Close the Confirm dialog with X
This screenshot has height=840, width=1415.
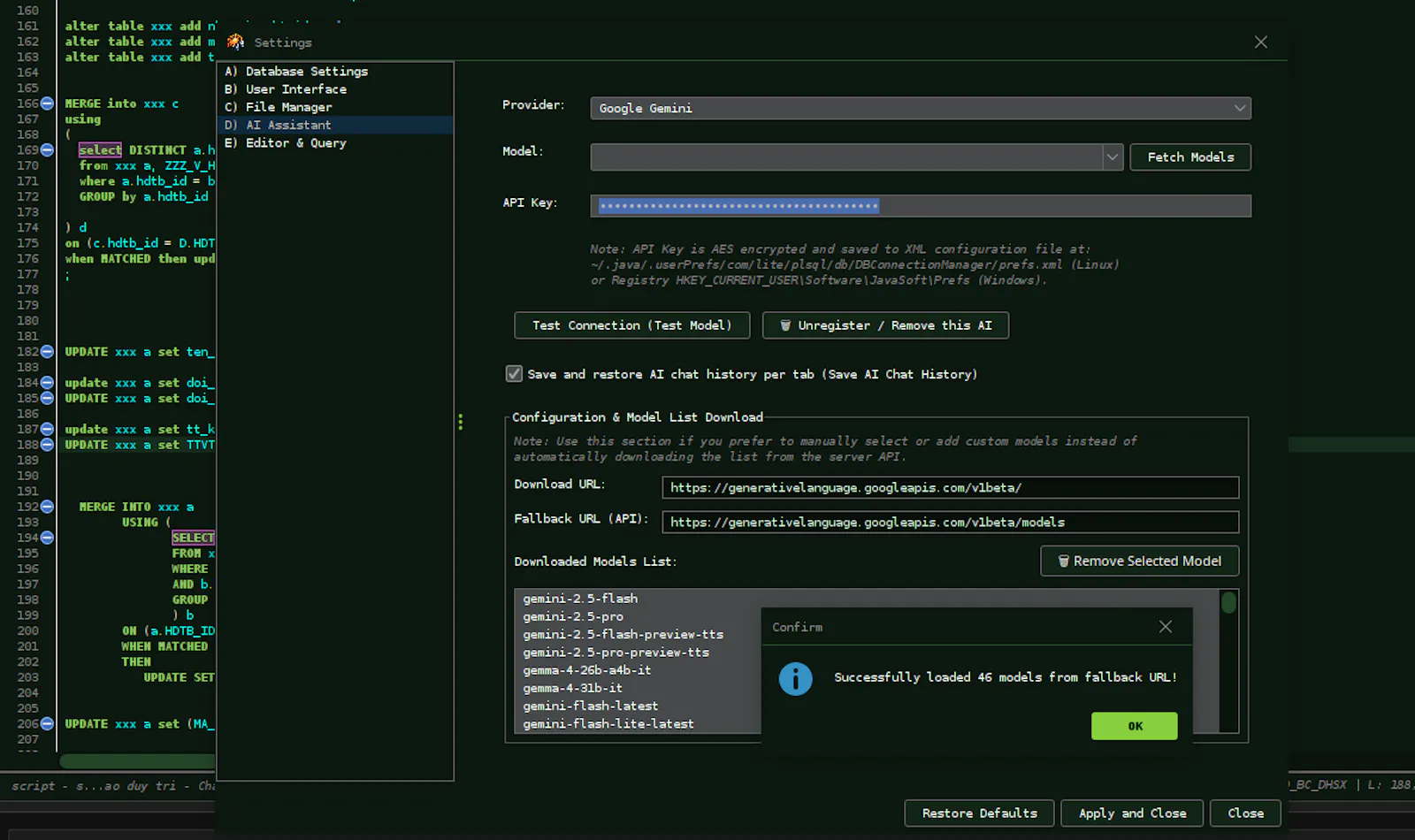pyautogui.click(x=1166, y=627)
